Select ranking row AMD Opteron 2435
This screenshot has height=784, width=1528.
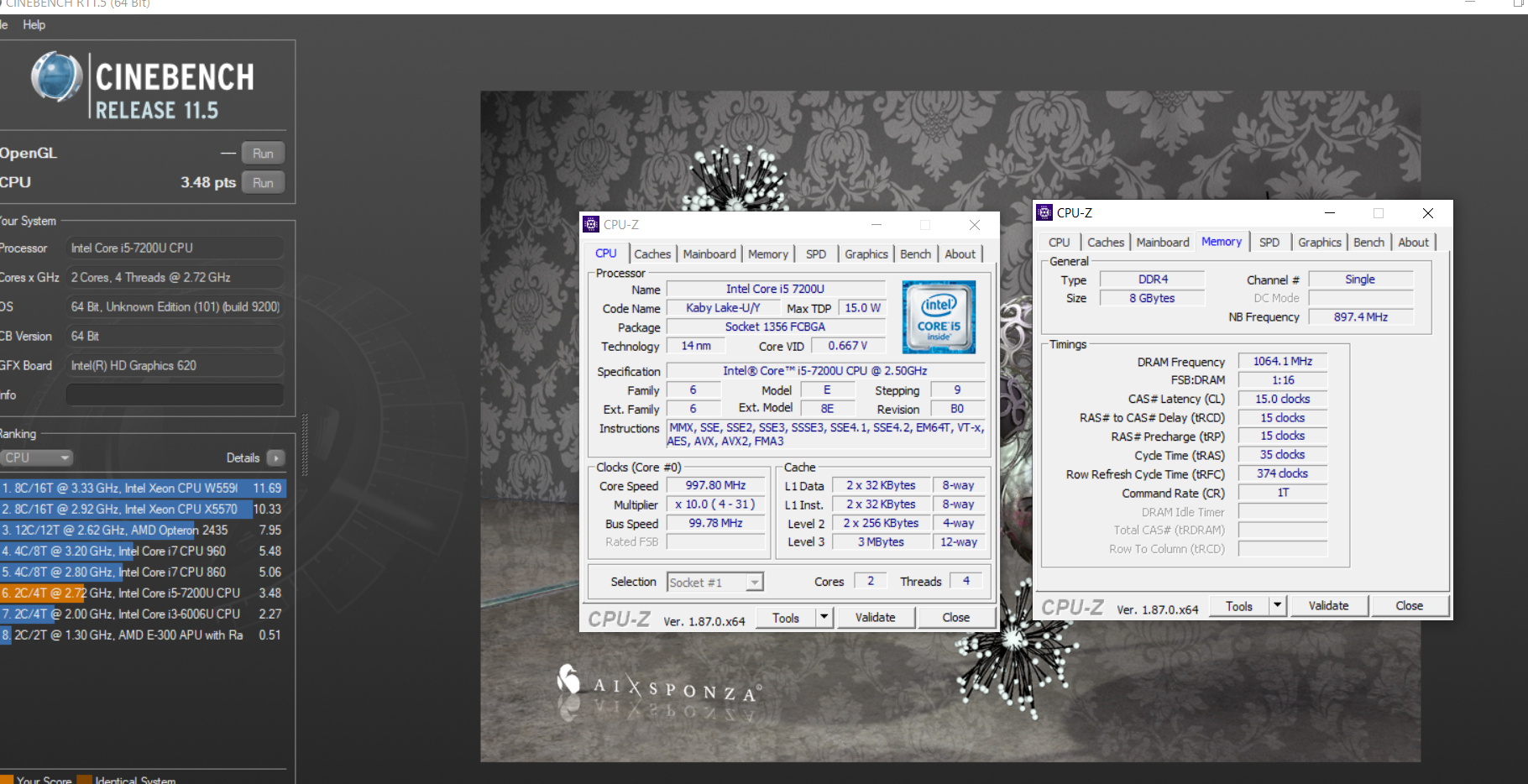pos(143,530)
